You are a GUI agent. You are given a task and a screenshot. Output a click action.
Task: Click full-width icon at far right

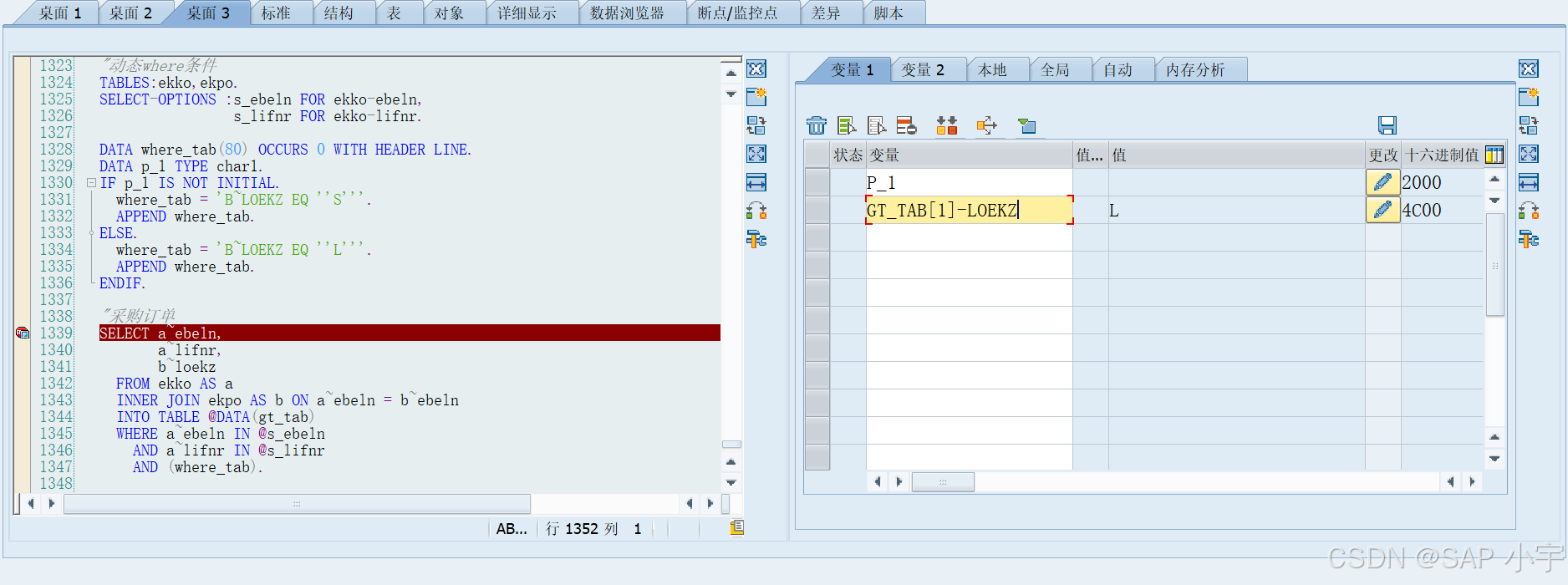pos(1529,182)
